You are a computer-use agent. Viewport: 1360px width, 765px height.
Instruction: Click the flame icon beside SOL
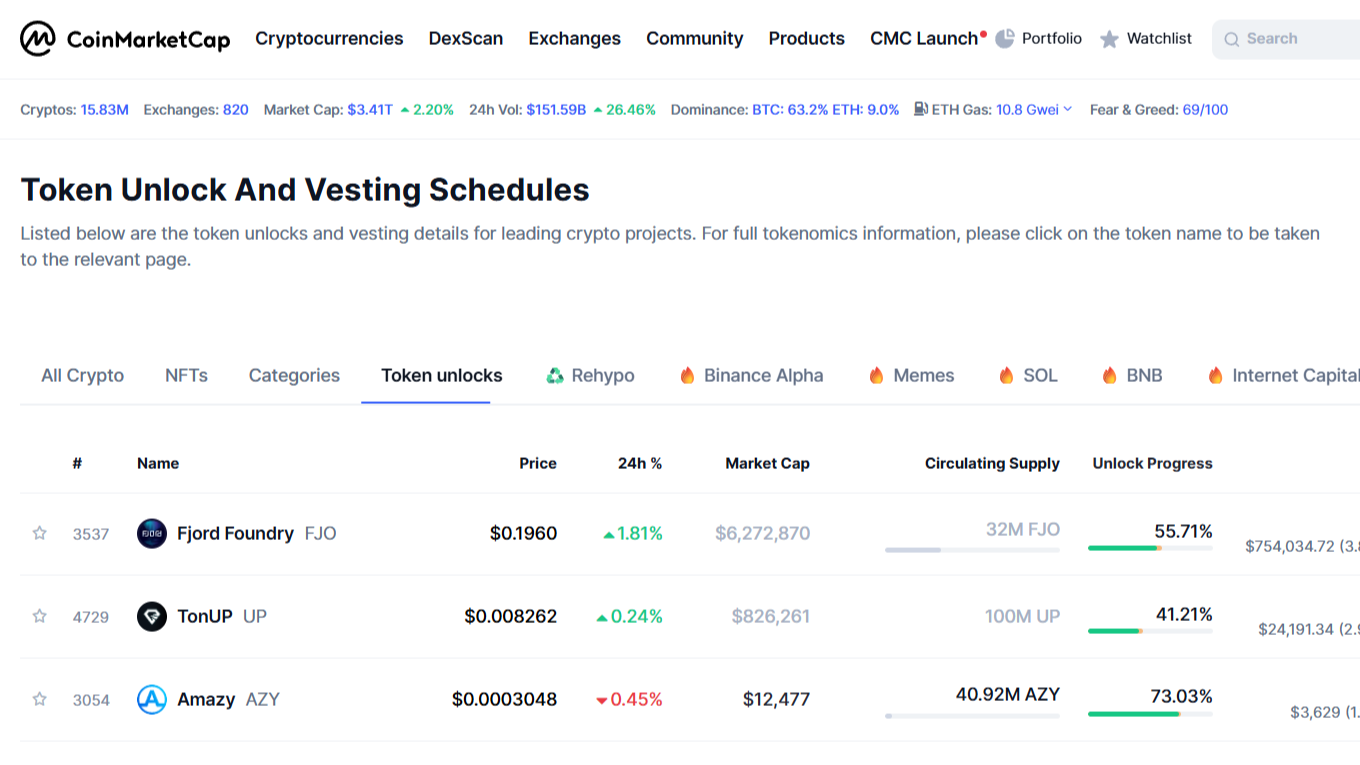point(1006,376)
